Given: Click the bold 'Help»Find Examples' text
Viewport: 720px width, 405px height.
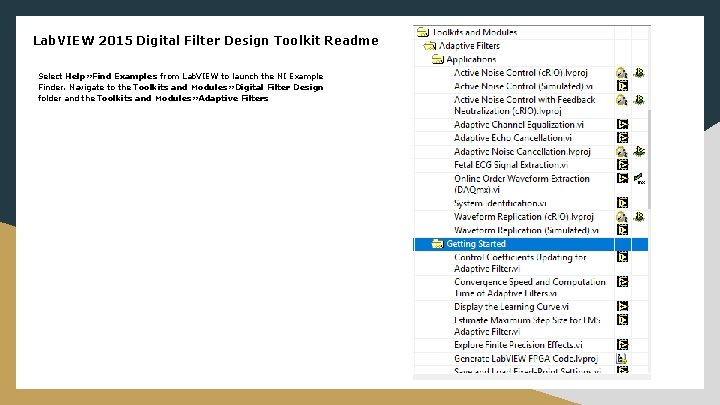Looking at the screenshot, I should point(111,76).
